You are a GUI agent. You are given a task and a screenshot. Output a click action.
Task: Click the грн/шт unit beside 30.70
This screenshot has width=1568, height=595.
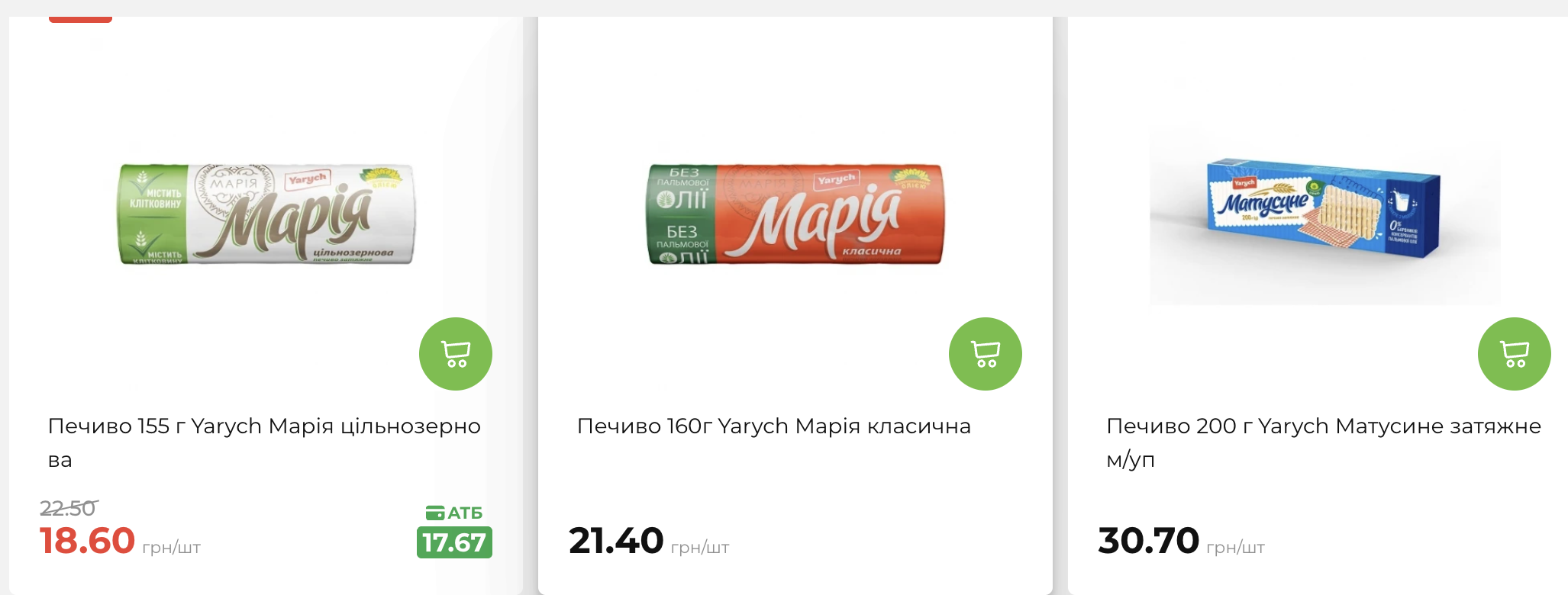click(x=1235, y=548)
